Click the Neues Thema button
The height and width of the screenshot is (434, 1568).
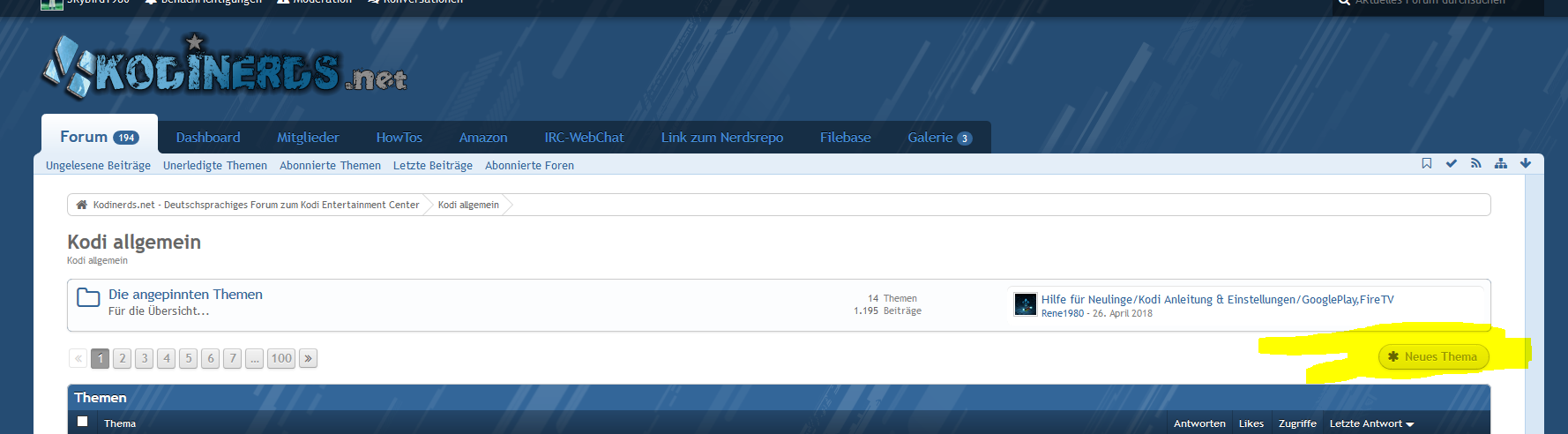click(1433, 356)
